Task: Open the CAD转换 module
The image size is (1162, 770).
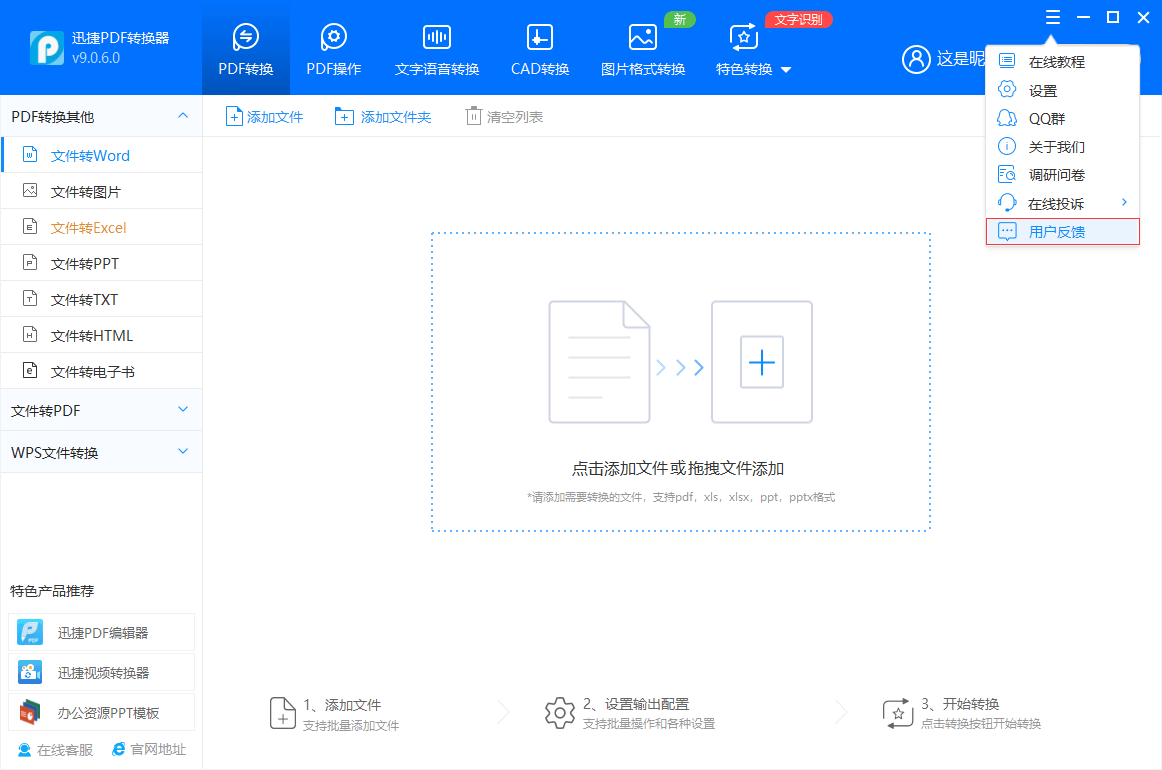Action: 539,50
